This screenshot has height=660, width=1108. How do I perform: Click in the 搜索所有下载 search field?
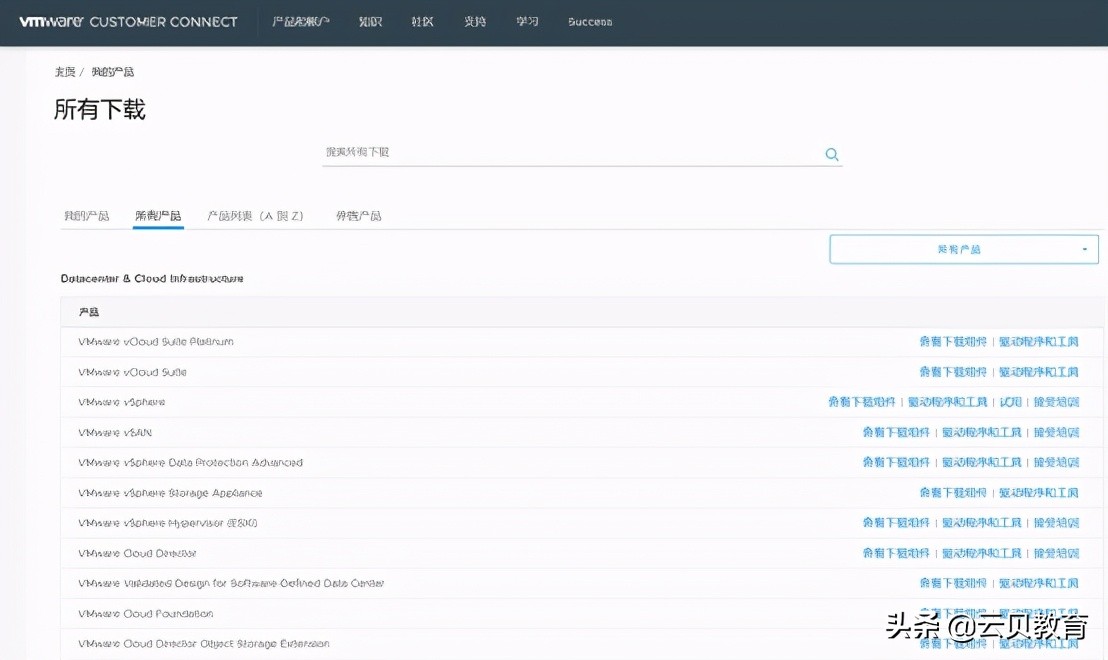(570, 152)
